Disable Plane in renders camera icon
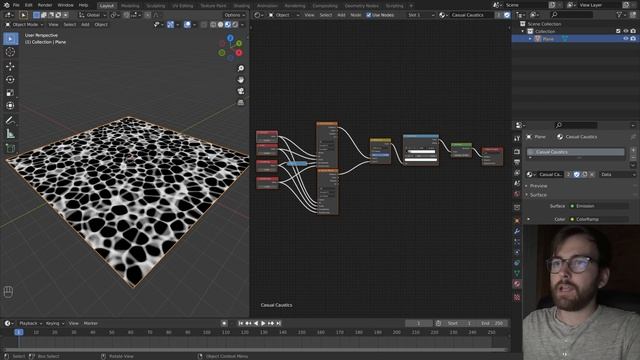 click(633, 39)
